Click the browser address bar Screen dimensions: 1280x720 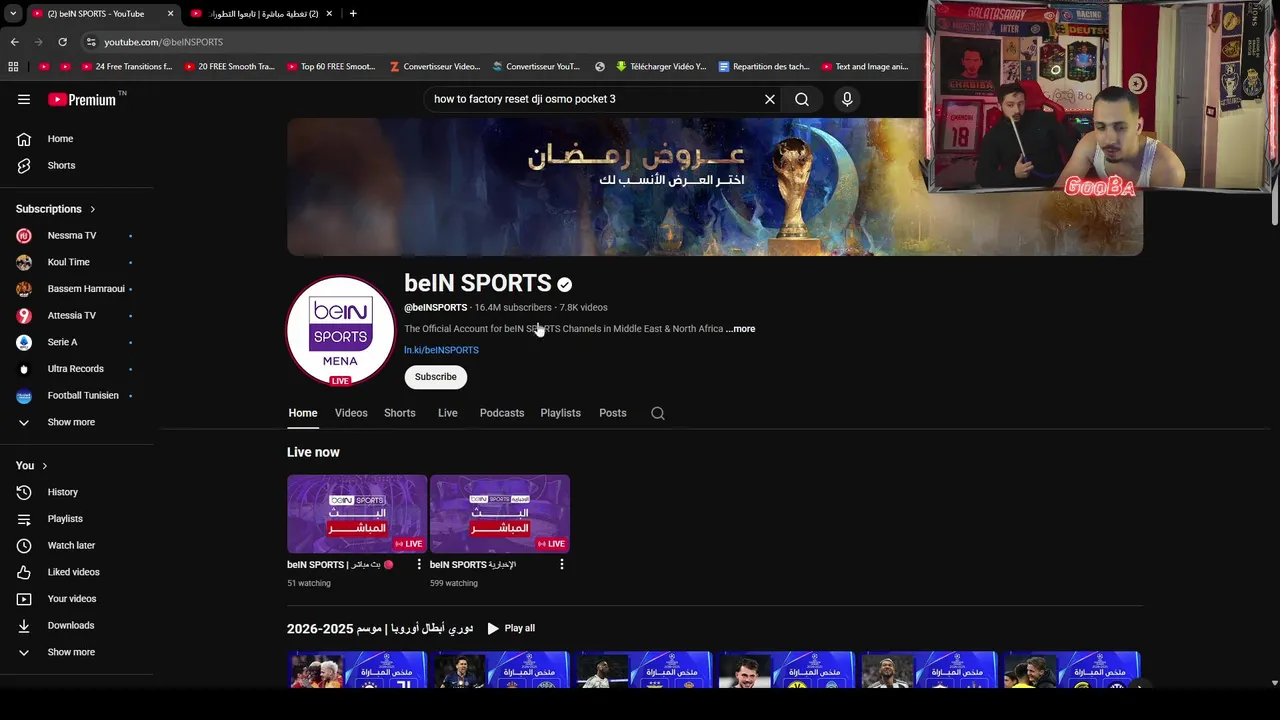pos(500,42)
